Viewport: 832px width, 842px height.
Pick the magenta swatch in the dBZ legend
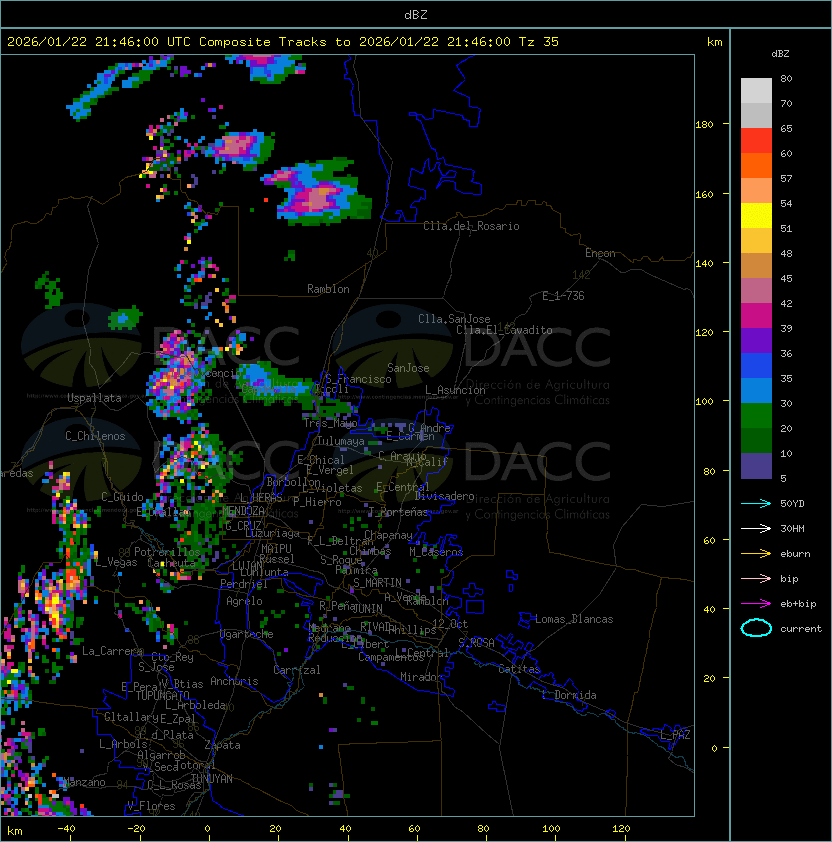coord(756,316)
